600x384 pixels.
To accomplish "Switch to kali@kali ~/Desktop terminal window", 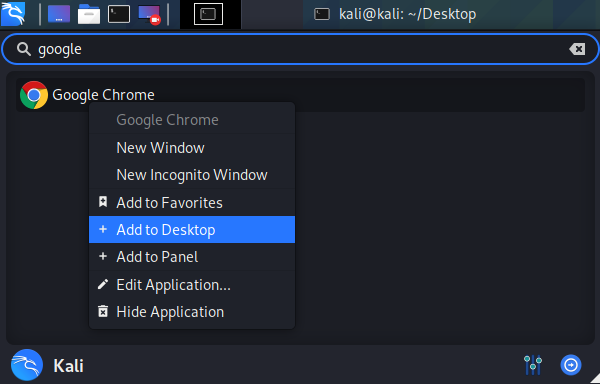I will tap(395, 14).
